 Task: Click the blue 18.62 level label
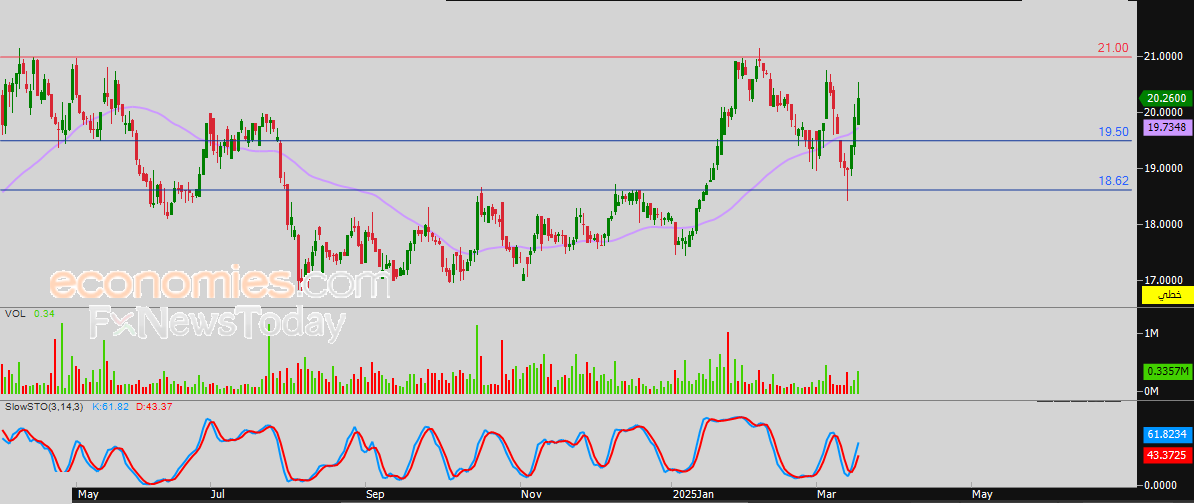[1113, 181]
